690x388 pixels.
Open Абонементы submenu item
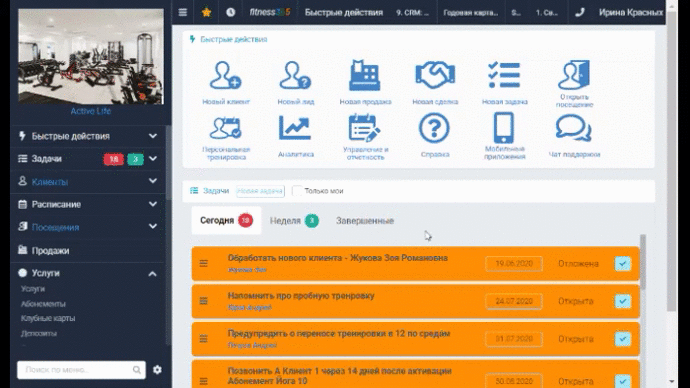click(x=43, y=304)
